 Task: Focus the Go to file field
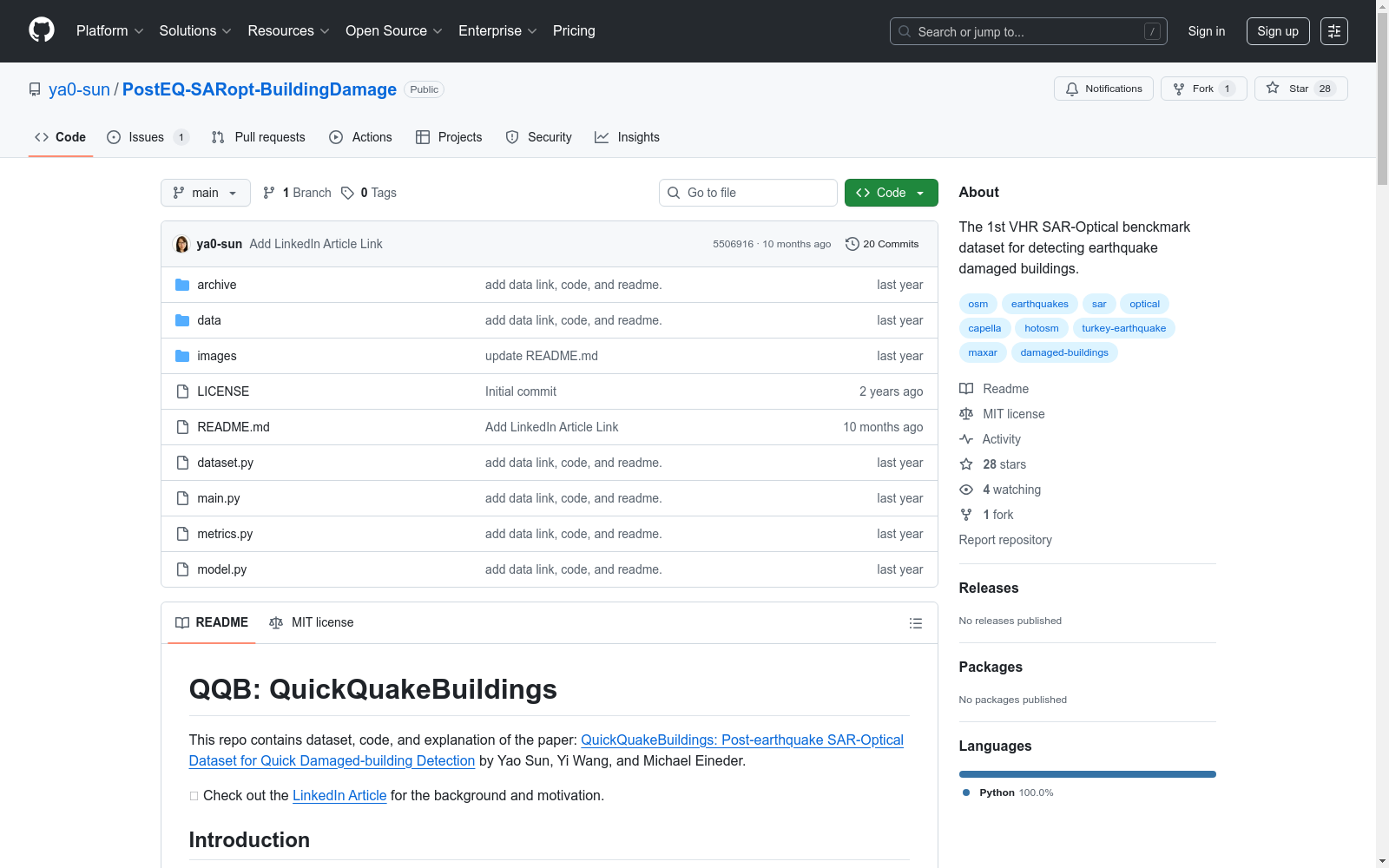(x=748, y=193)
